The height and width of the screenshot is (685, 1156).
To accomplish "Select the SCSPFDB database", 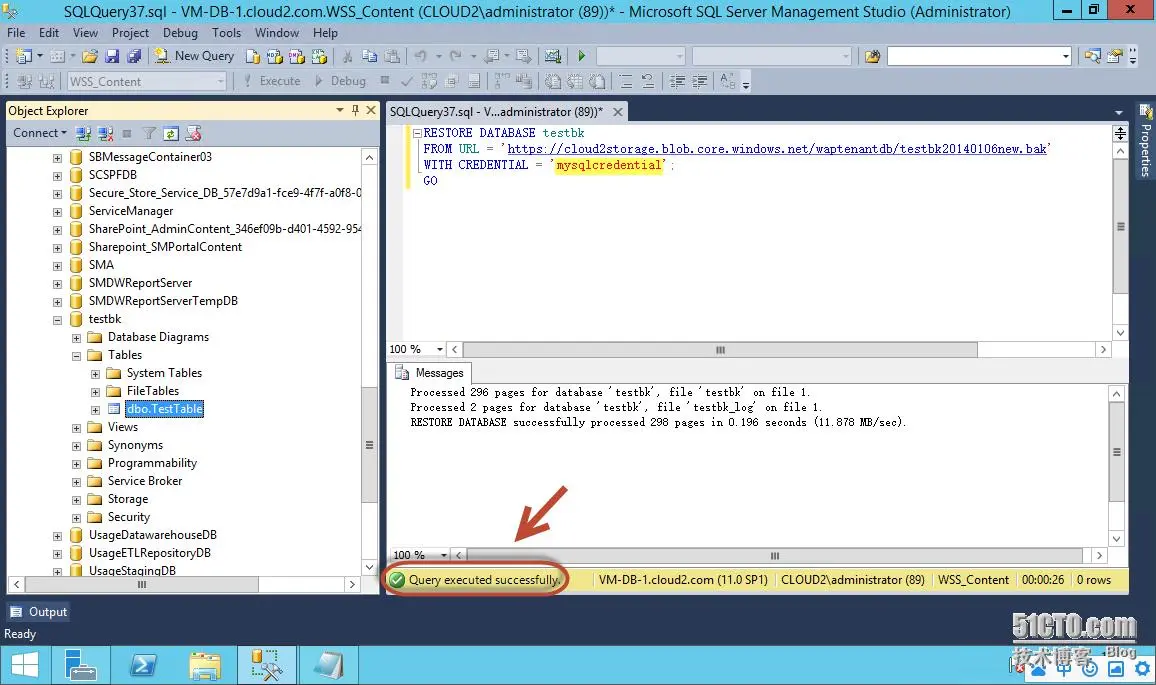I will click(x=113, y=175).
